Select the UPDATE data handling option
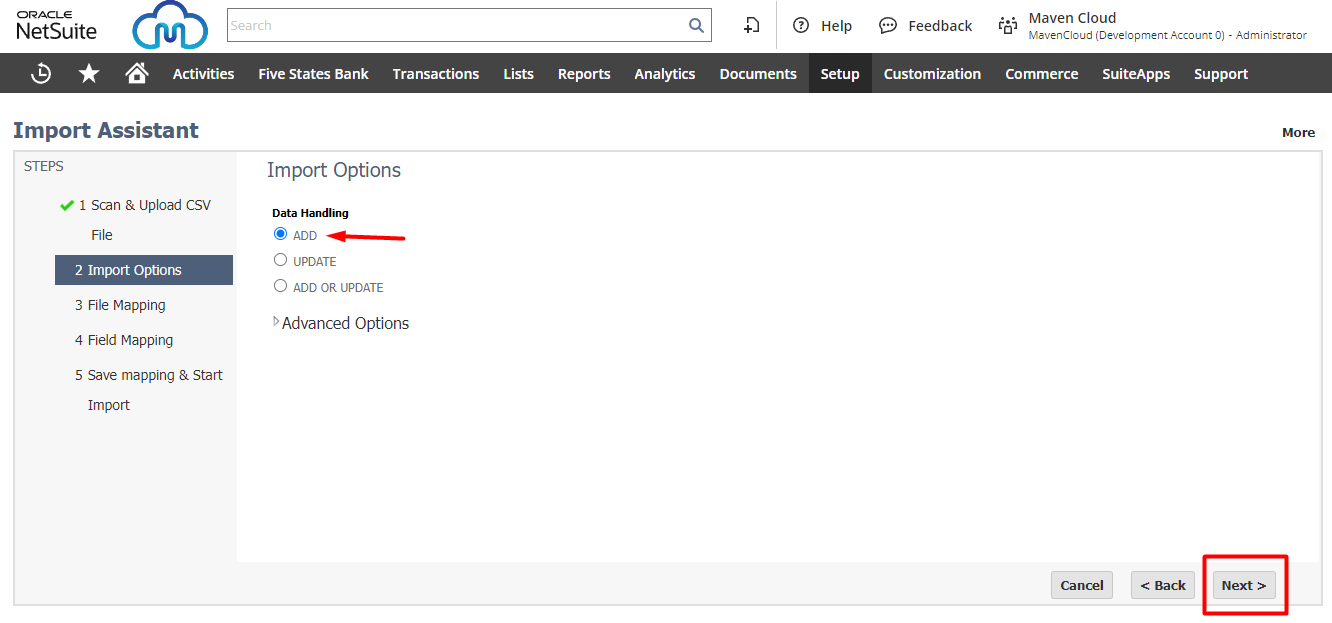Screen dimensions: 1332x623 281,260
